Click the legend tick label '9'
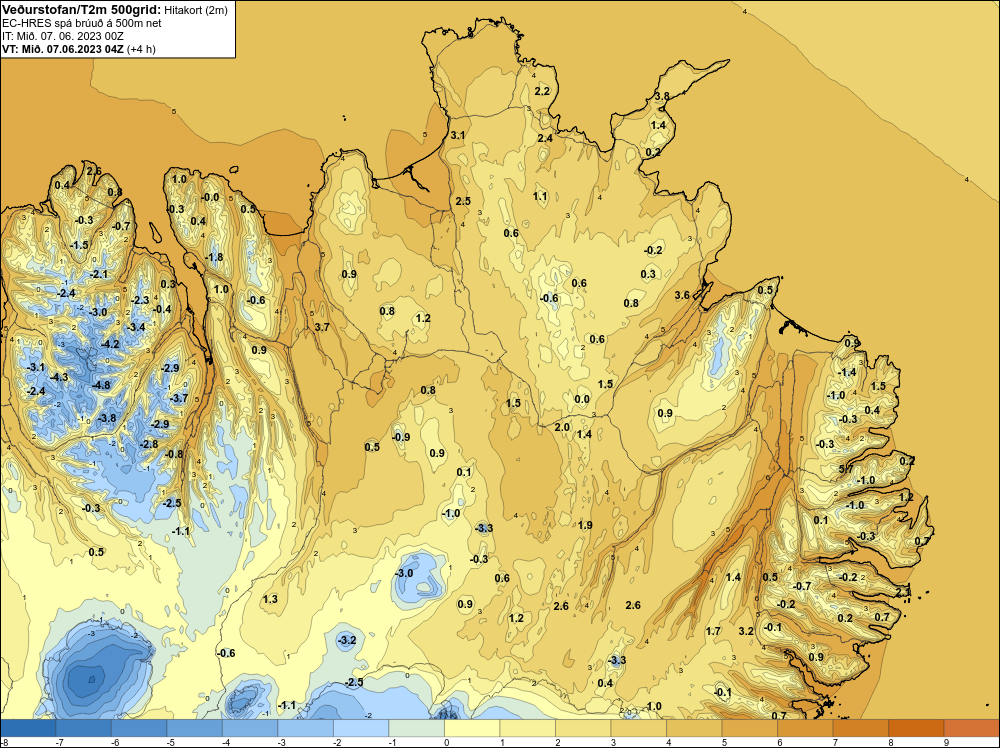 coord(946,742)
